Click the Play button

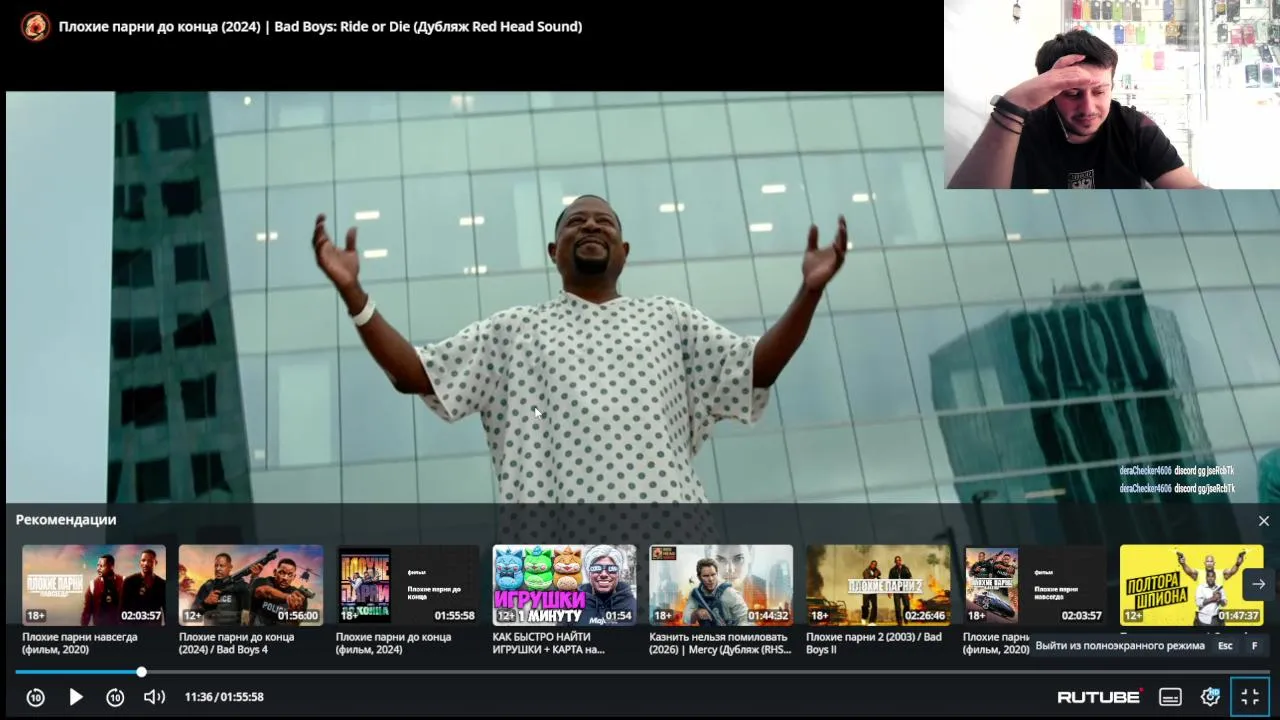click(x=76, y=697)
